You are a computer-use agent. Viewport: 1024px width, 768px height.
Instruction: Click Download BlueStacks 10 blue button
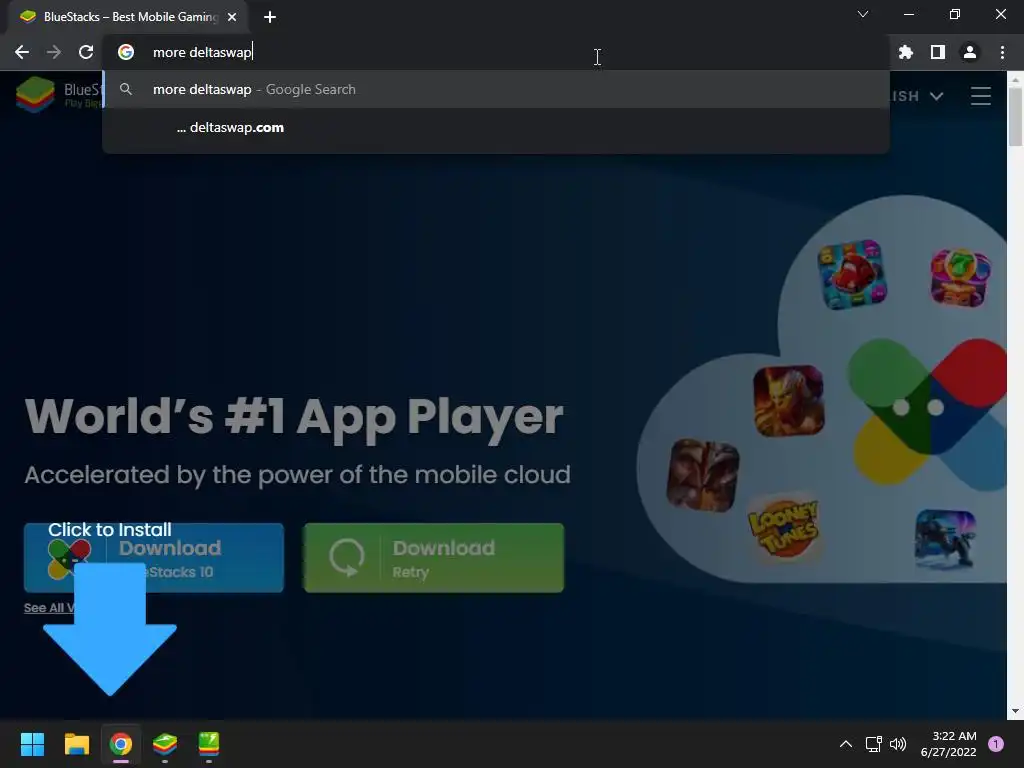[x=154, y=558]
